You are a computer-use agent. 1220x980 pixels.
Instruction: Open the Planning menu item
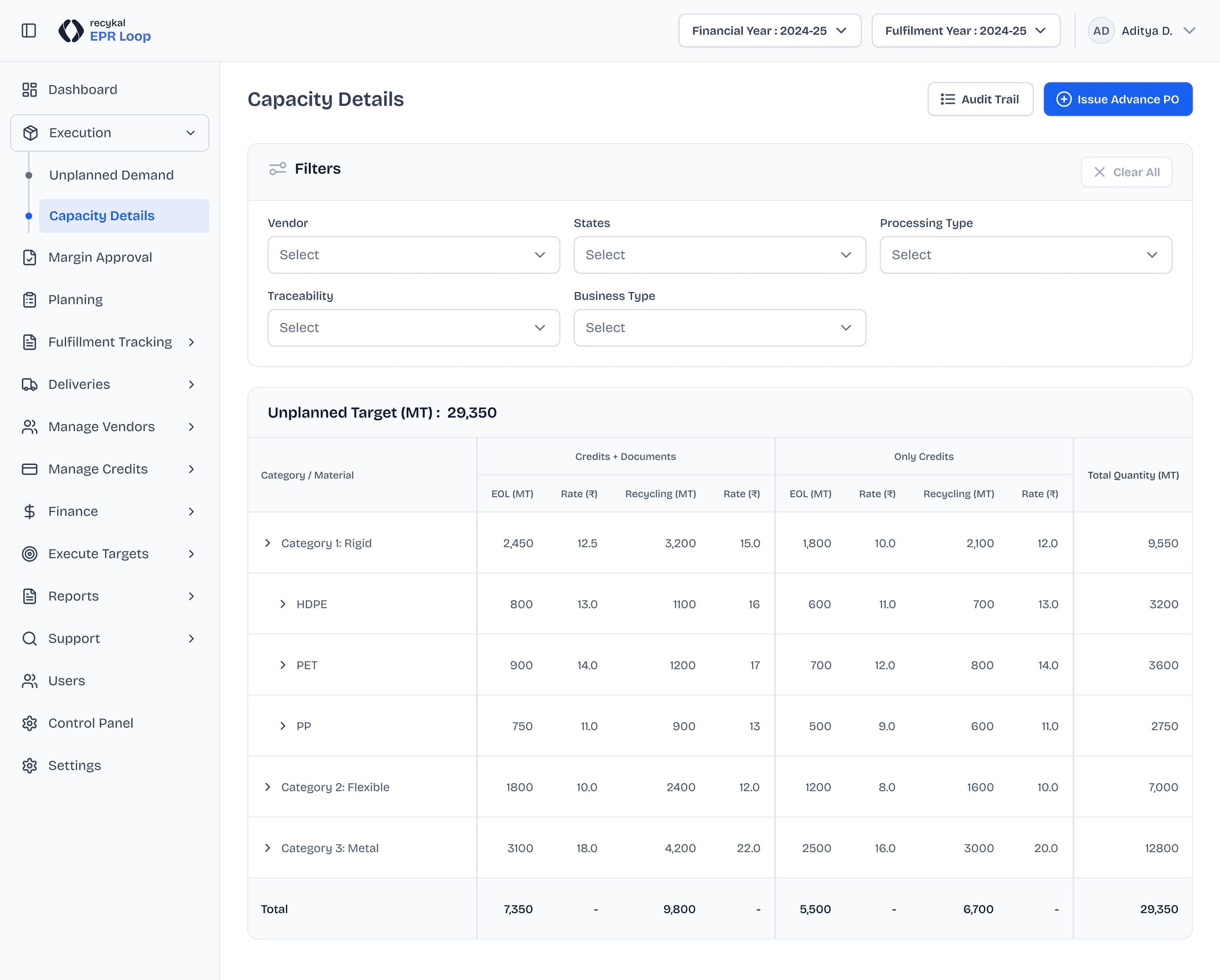coord(75,300)
